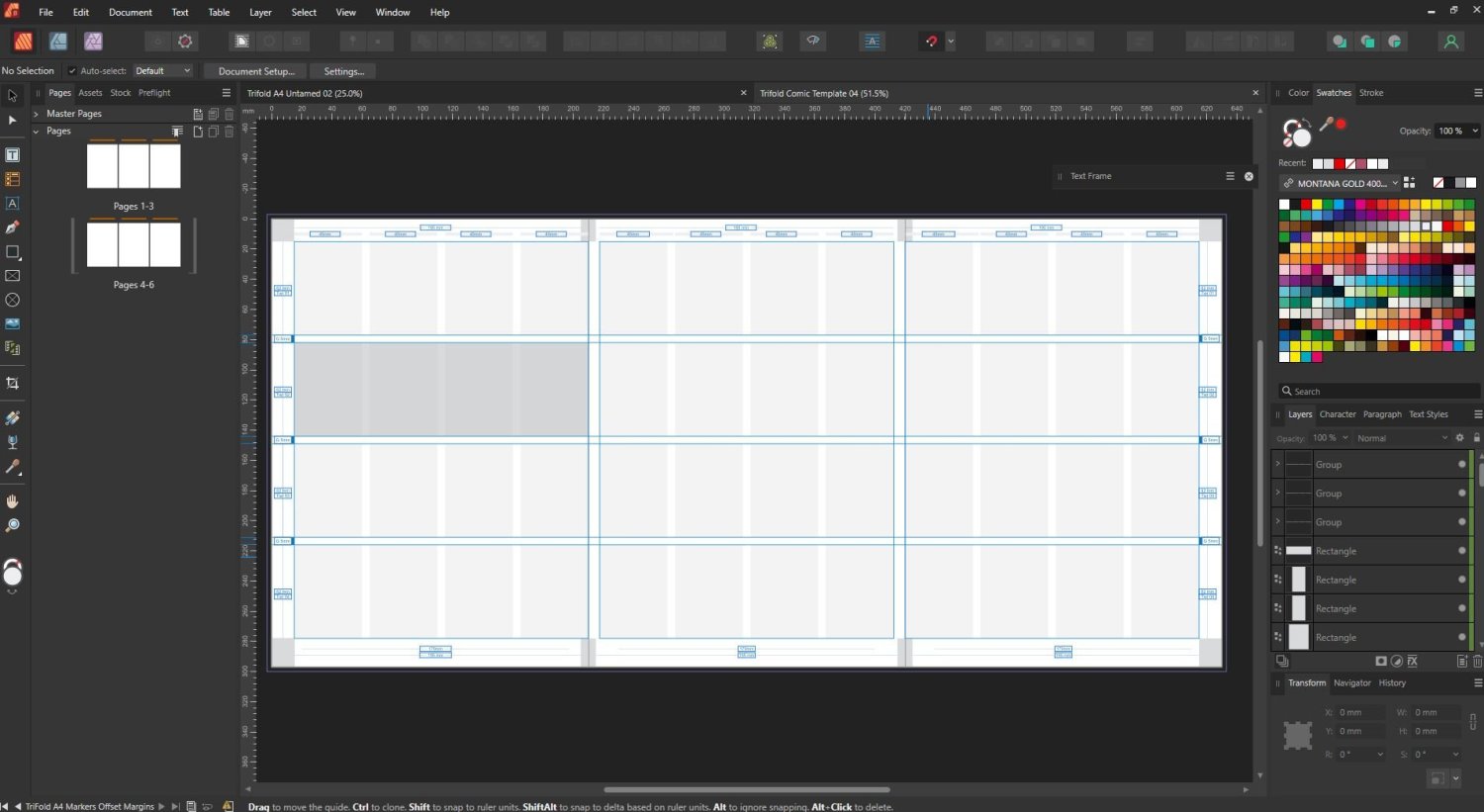The image size is (1484, 812).
Task: Click the Pages 4-6 thumbnail
Action: point(134,244)
